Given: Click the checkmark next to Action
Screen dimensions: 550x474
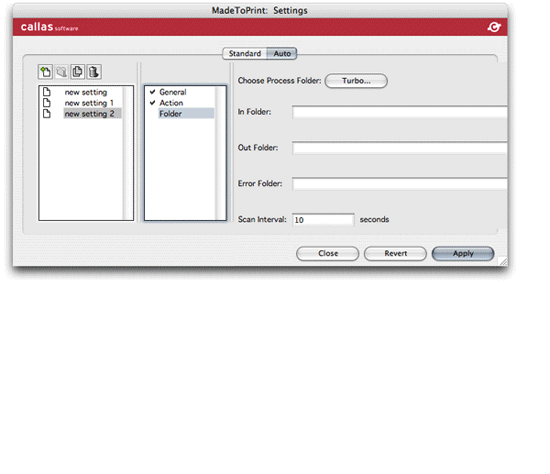Looking at the screenshot, I should (x=152, y=103).
